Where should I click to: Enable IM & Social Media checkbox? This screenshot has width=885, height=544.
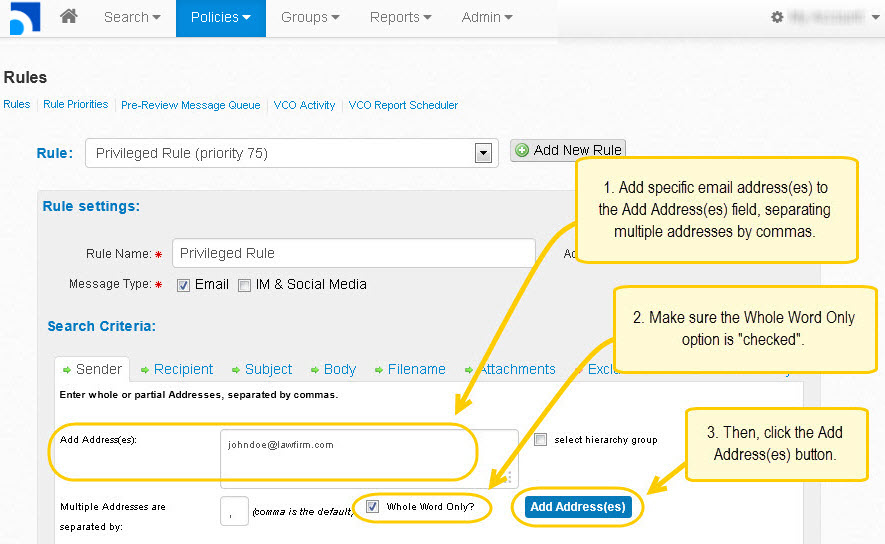(x=245, y=285)
